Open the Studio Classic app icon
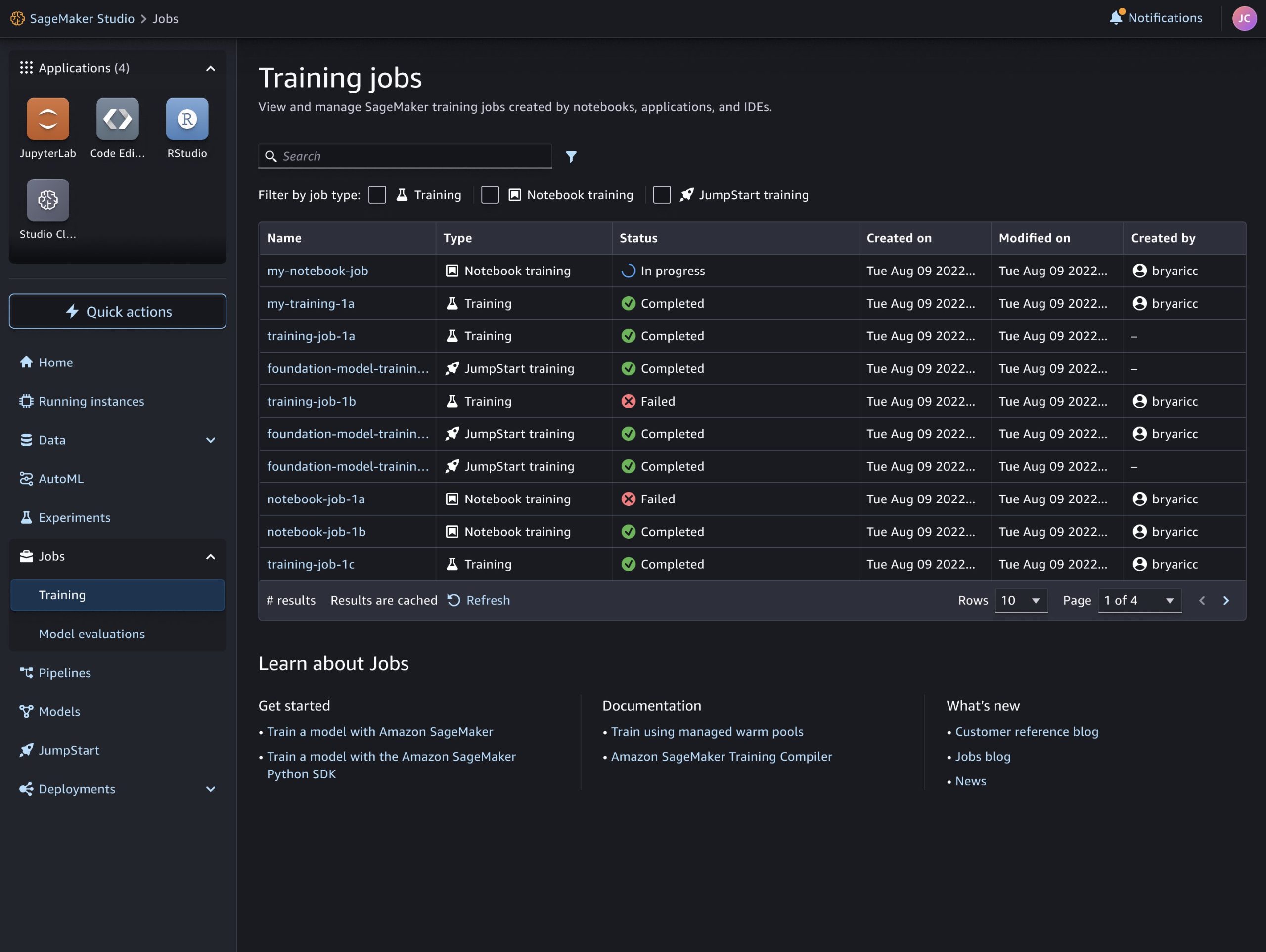1266x952 pixels. [47, 200]
